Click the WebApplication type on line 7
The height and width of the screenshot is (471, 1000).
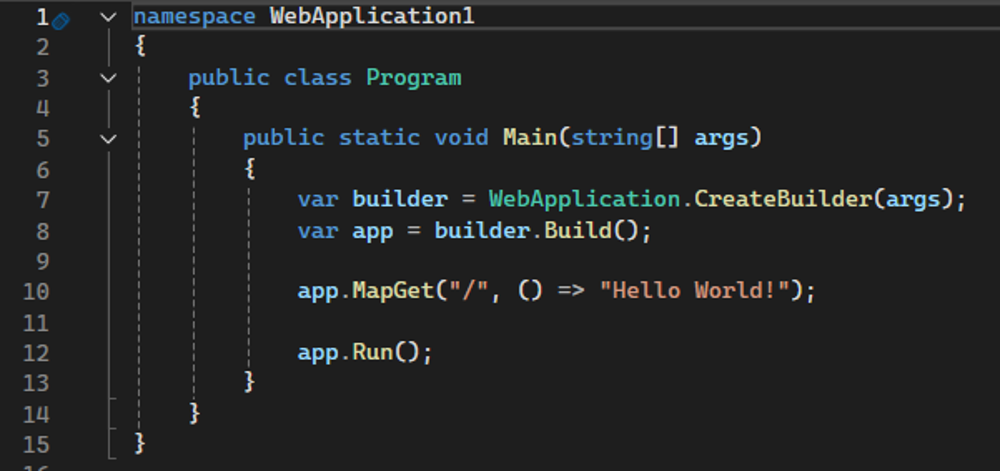tap(584, 199)
